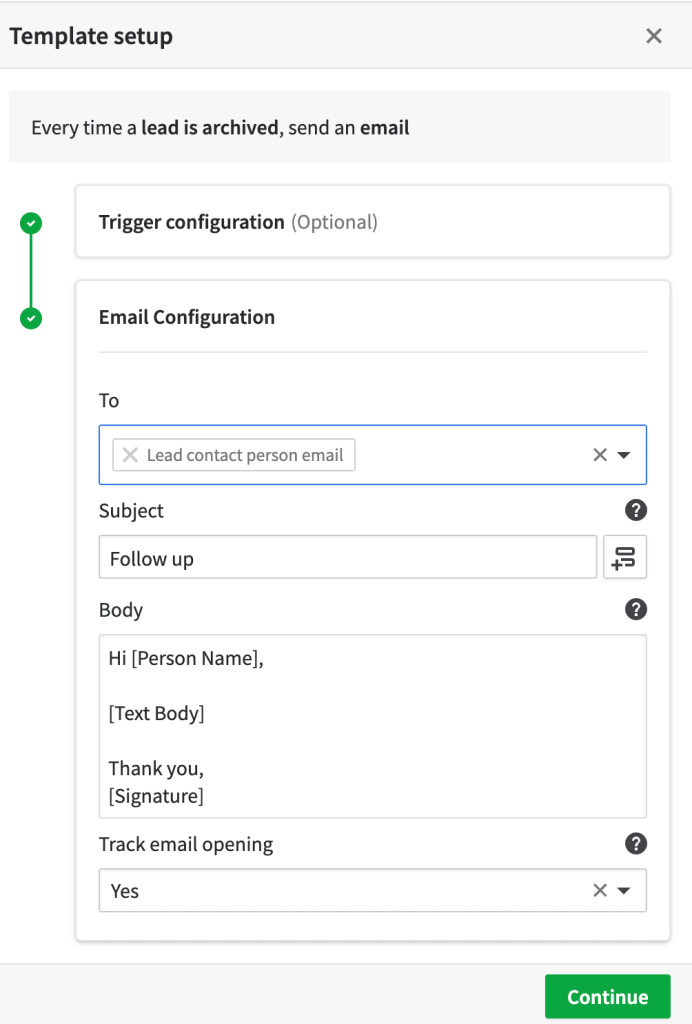Image resolution: width=692 pixels, height=1024 pixels.
Task: Insert a field into the Subject line
Action: coord(624,558)
